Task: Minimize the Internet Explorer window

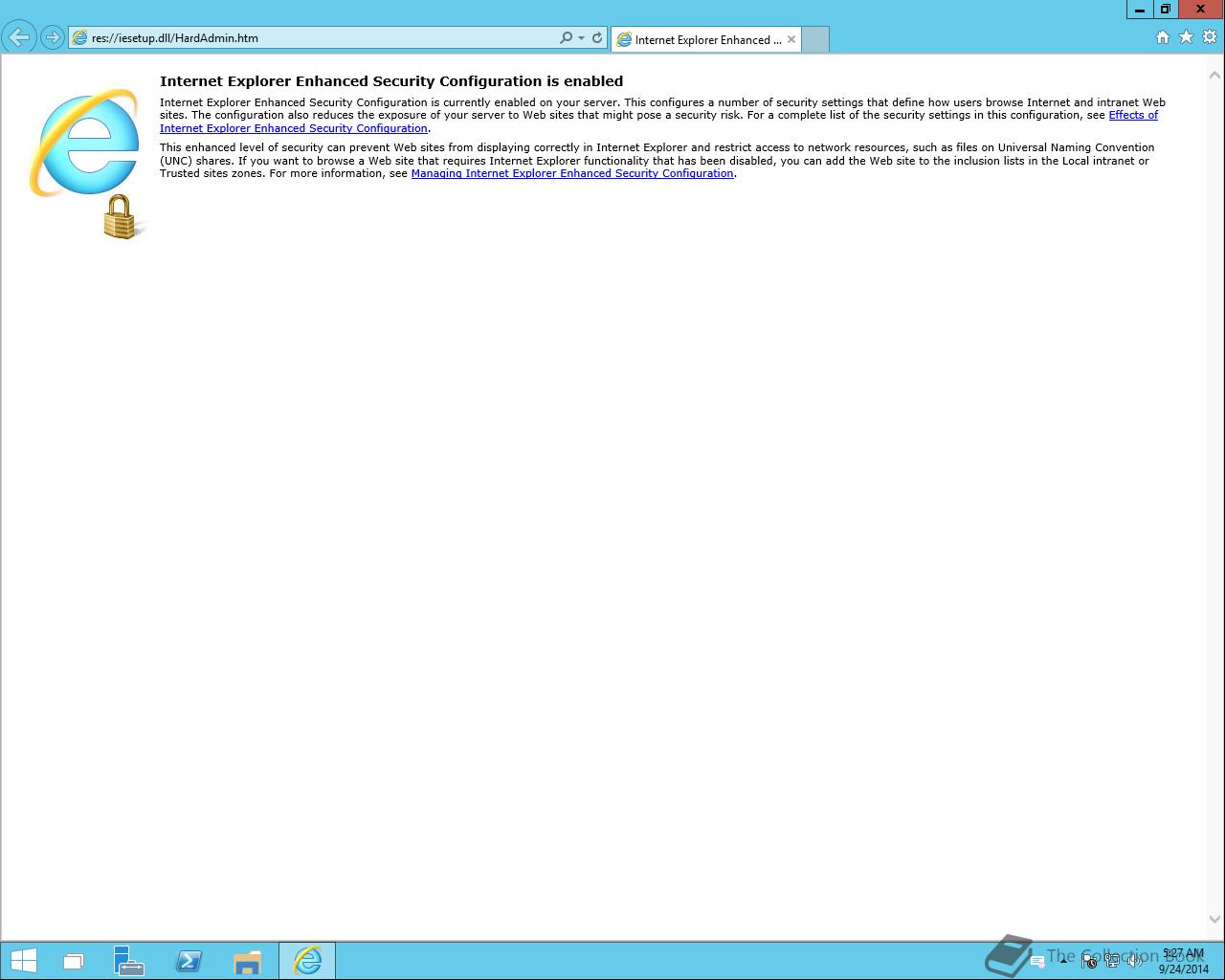Action: pos(1139,10)
